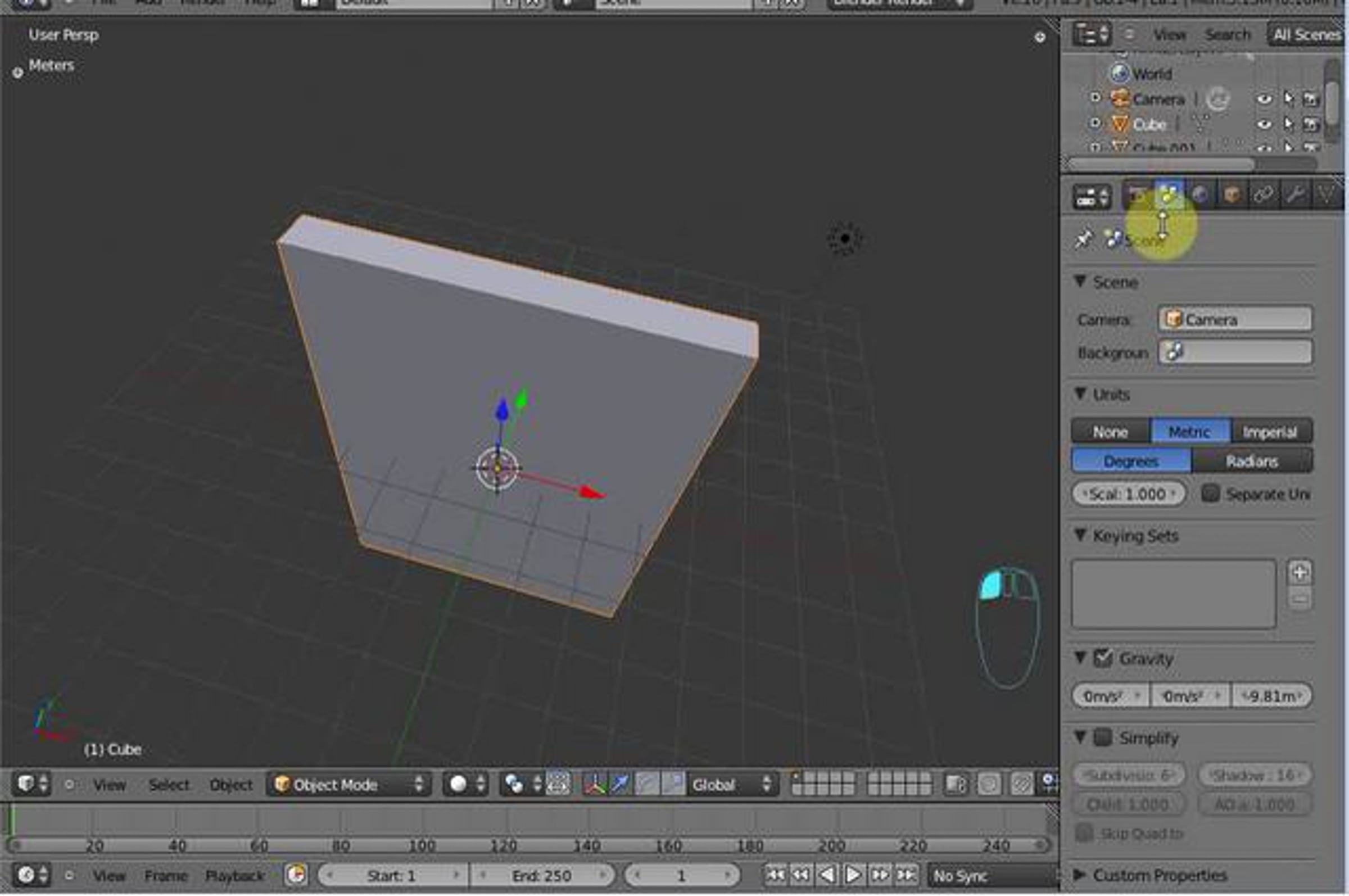Image resolution: width=1349 pixels, height=896 pixels.
Task: Click the Camera object field in Scene panel
Action: pyautogui.click(x=1235, y=319)
